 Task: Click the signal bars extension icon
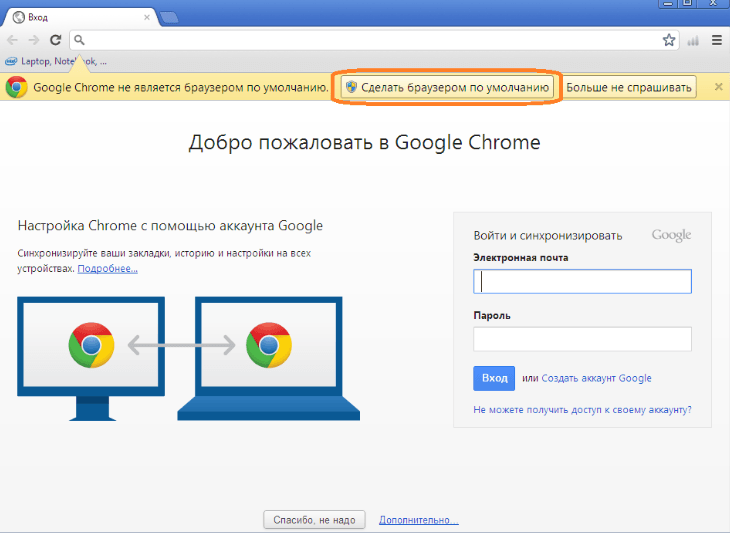[693, 40]
